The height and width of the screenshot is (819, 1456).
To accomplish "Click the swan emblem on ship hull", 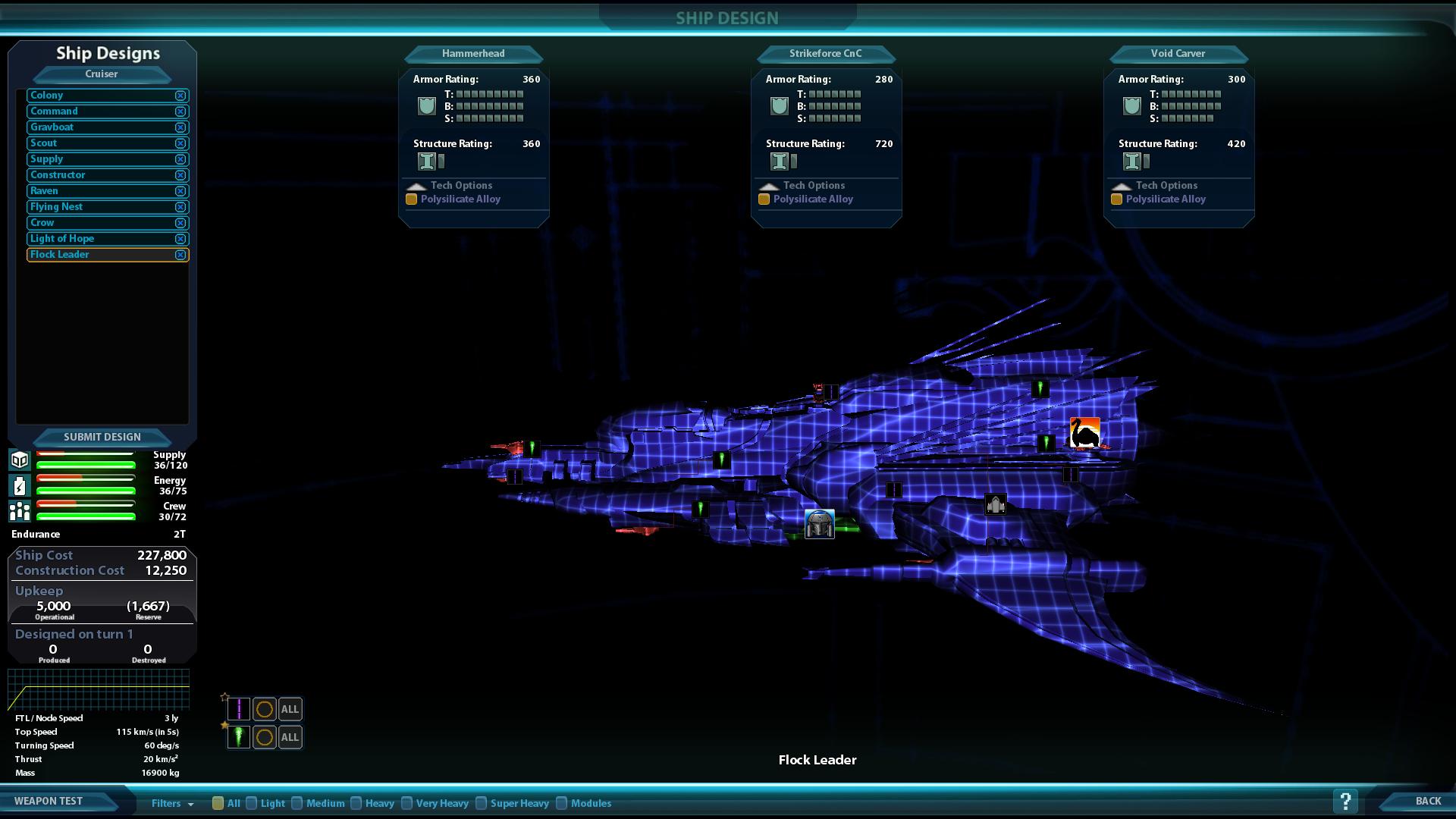I will point(1084,433).
